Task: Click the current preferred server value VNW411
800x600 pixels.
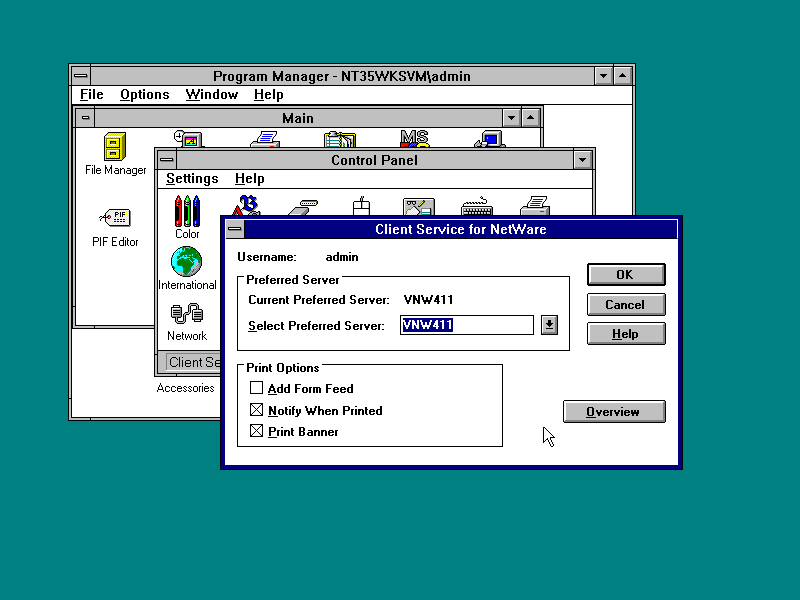Action: click(x=428, y=299)
